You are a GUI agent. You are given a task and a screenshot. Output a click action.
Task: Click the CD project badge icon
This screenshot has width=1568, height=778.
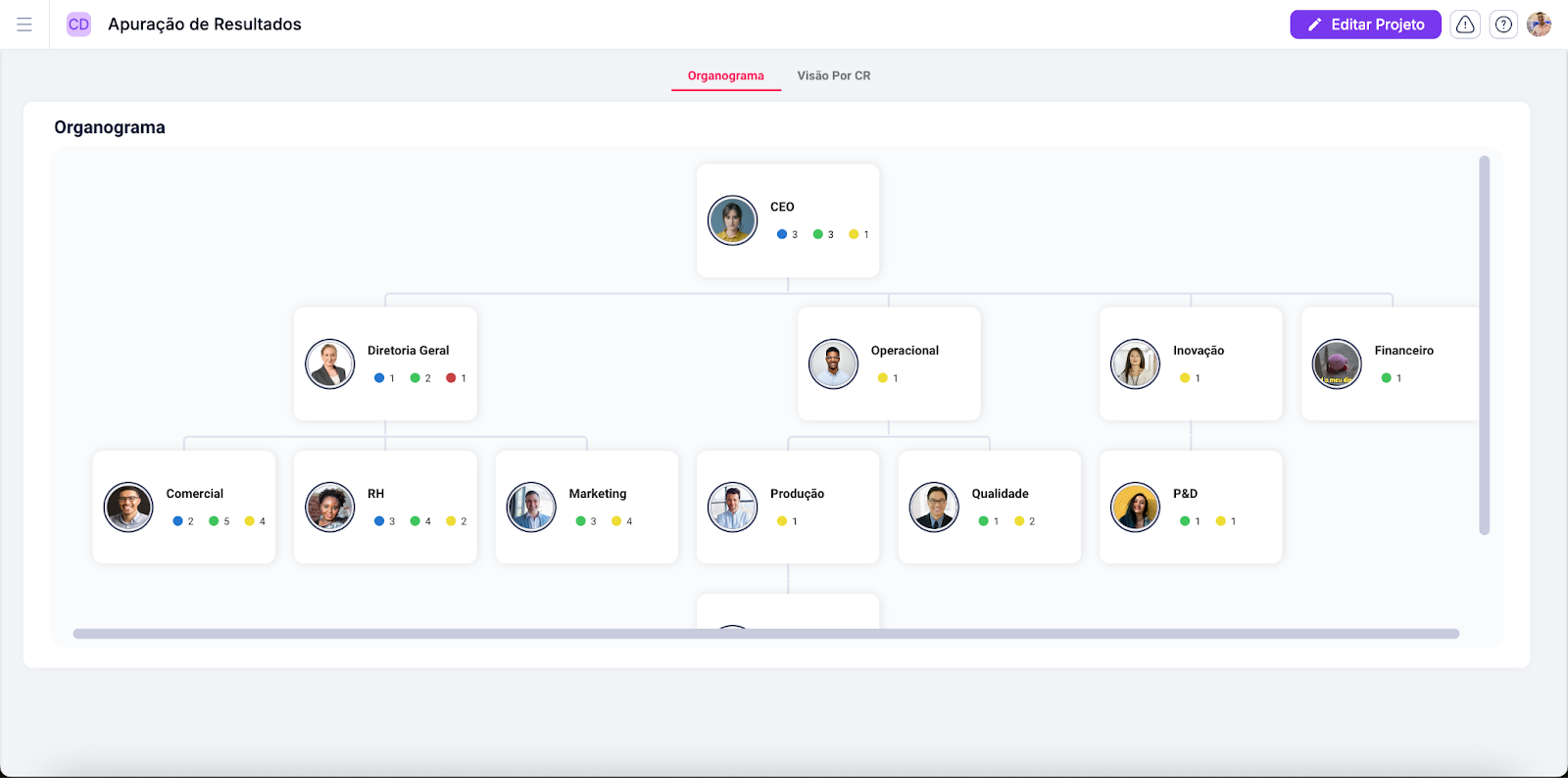(78, 24)
